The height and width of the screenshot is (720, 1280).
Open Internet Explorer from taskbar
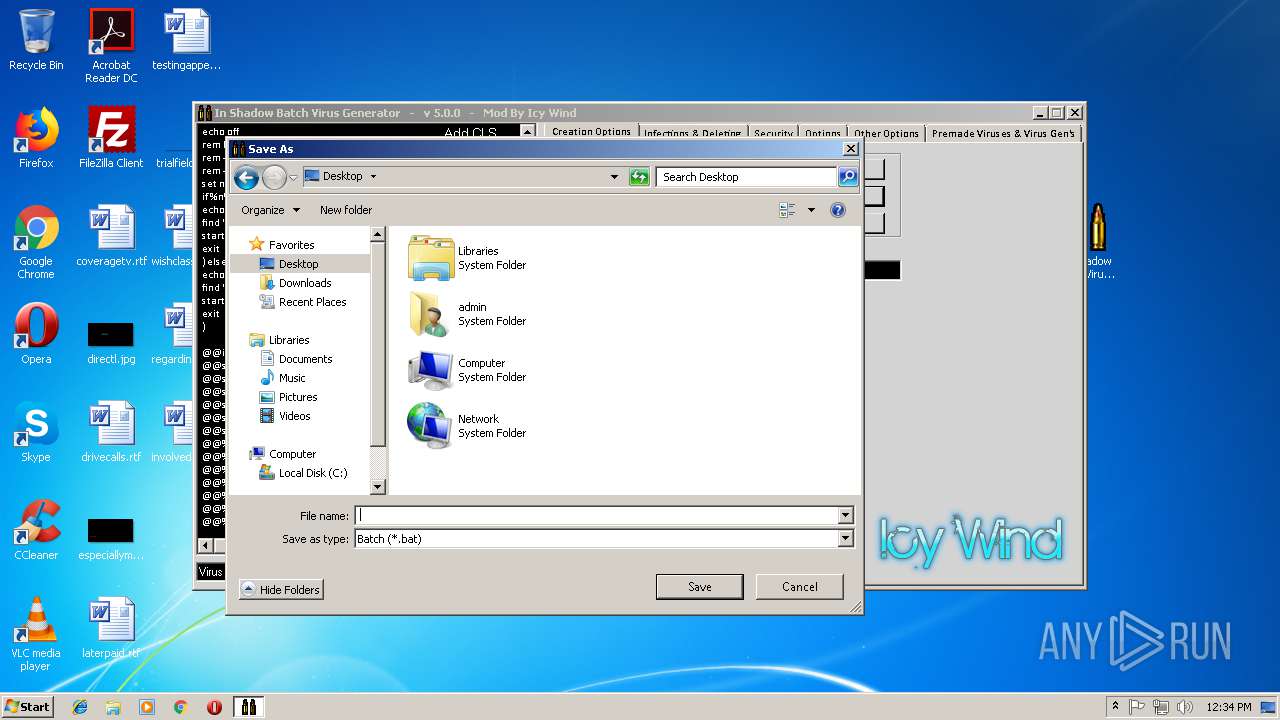pyautogui.click(x=80, y=707)
